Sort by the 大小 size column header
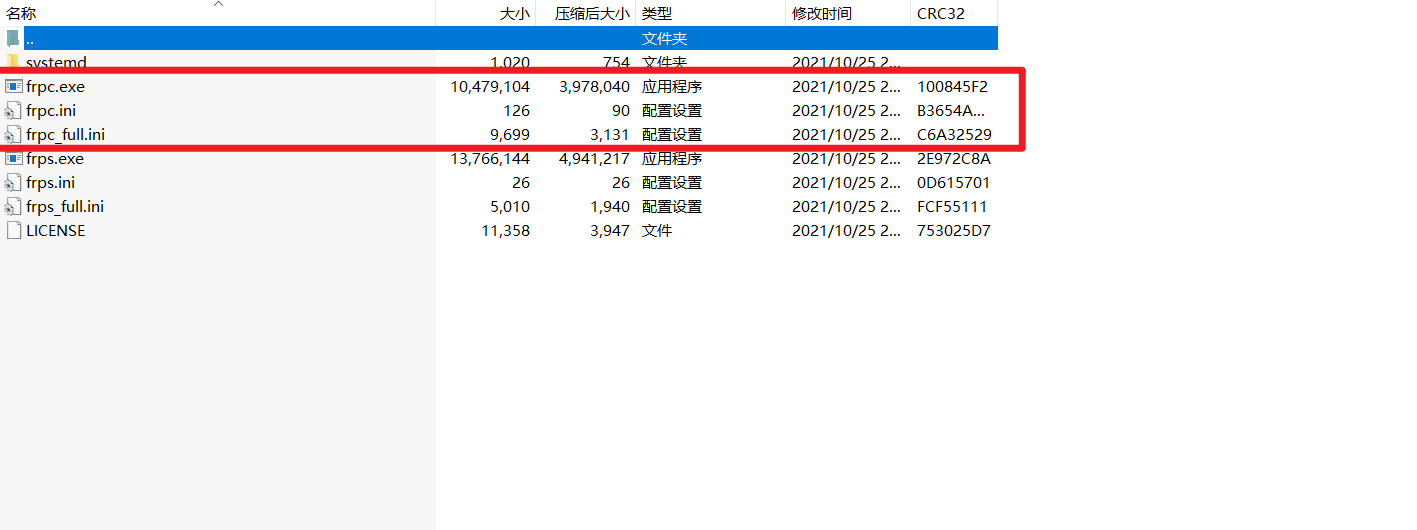The height and width of the screenshot is (530, 1417). [514, 14]
